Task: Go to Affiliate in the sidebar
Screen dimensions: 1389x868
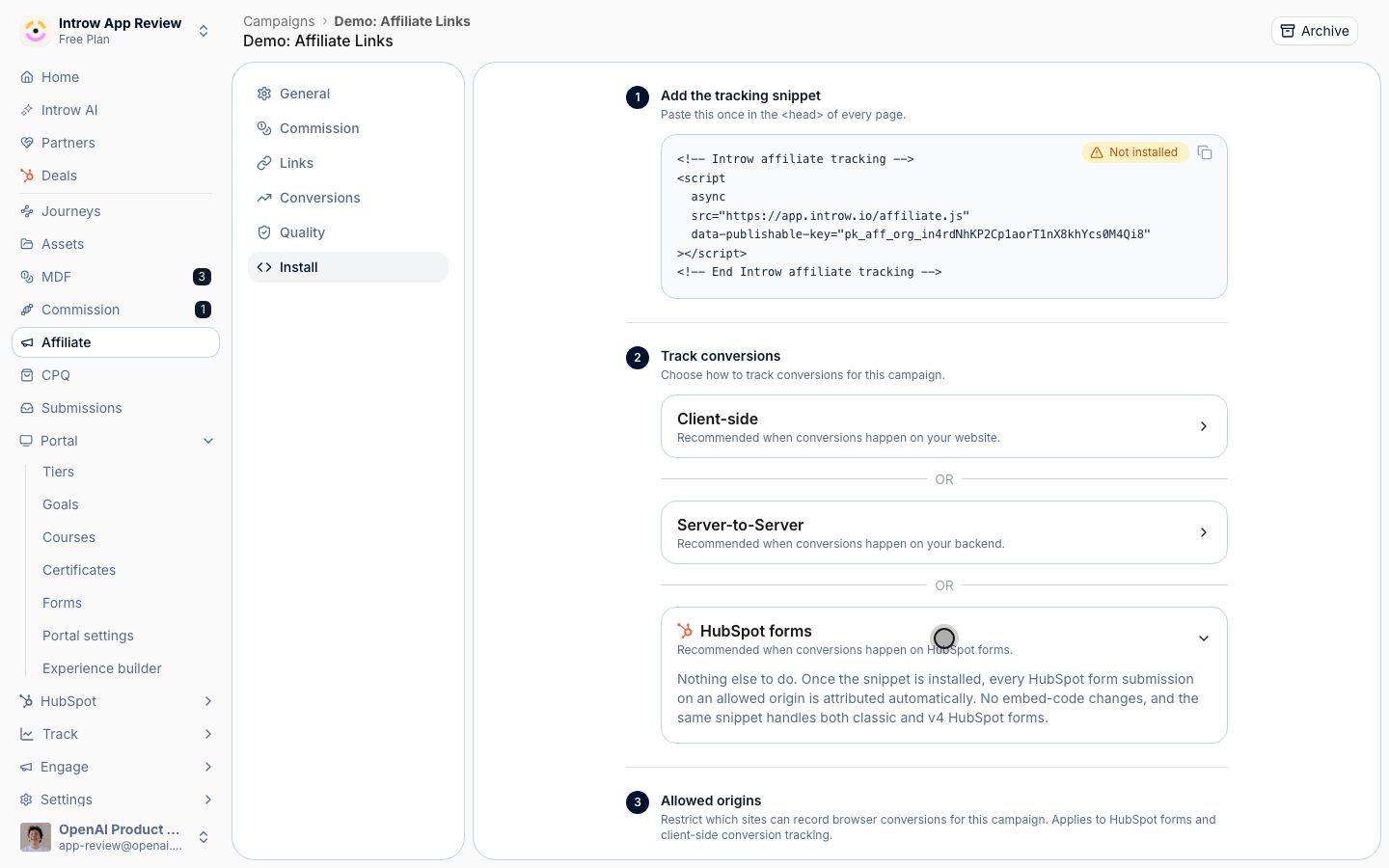Action: [116, 342]
